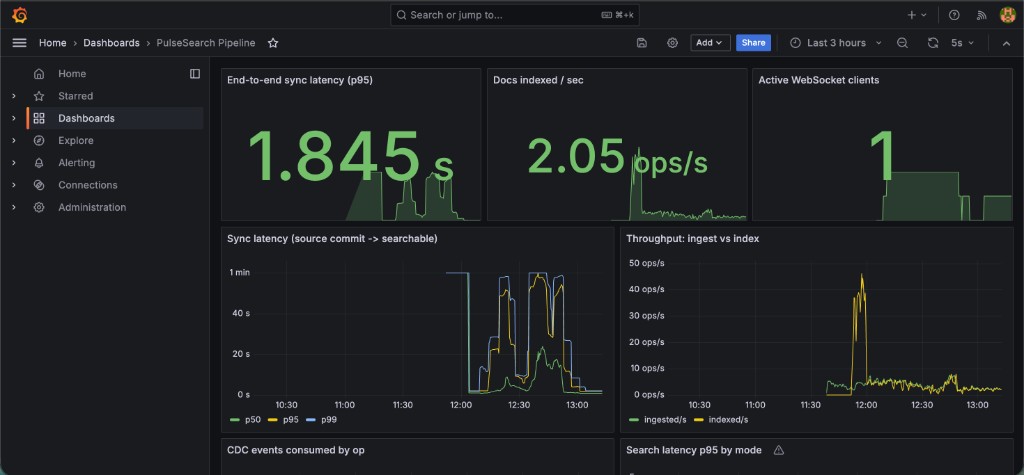The image size is (1024, 475).
Task: Expand the Dashboards section
Action: point(14,118)
